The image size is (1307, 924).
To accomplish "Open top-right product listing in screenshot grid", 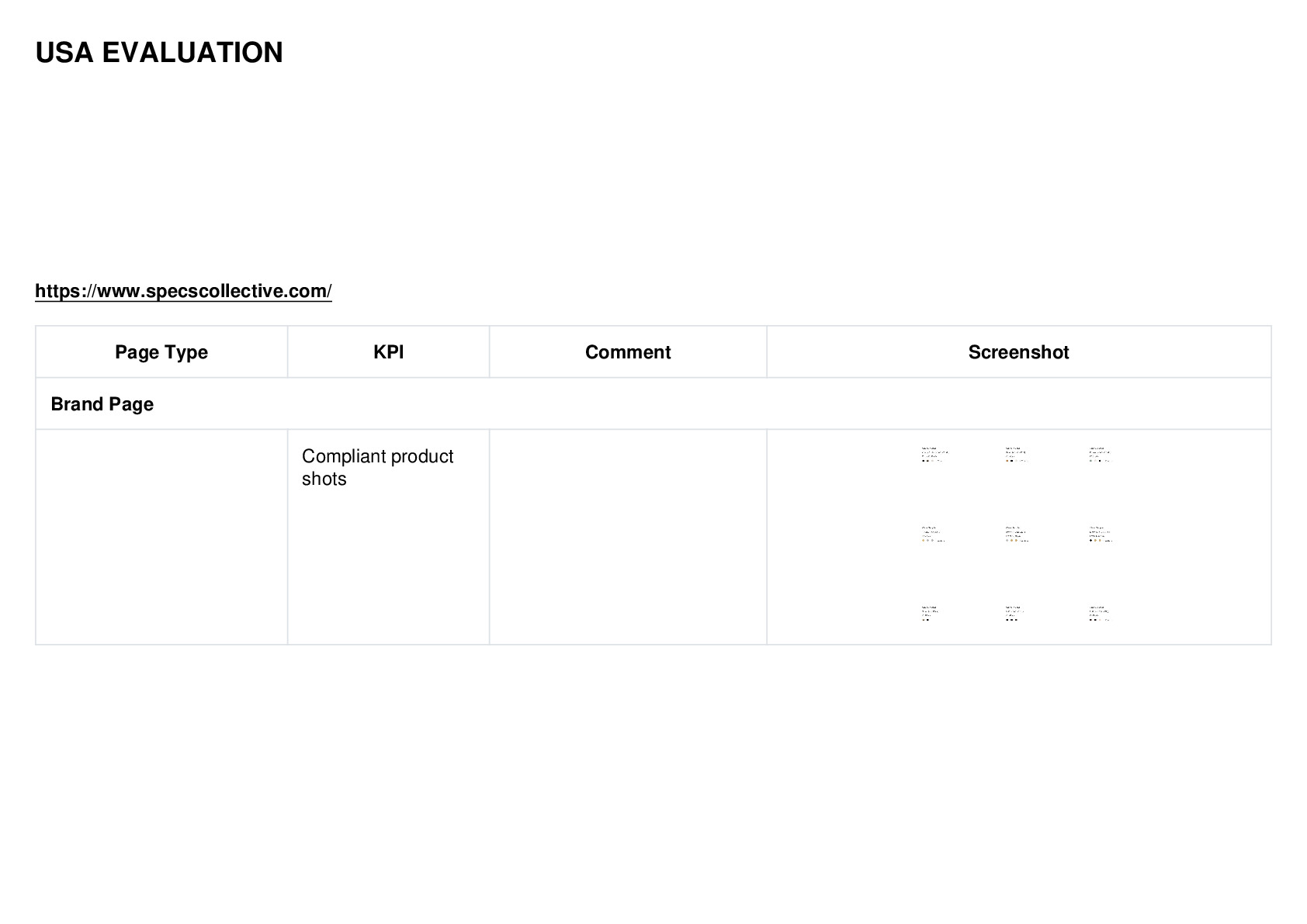I will click(x=1102, y=455).
